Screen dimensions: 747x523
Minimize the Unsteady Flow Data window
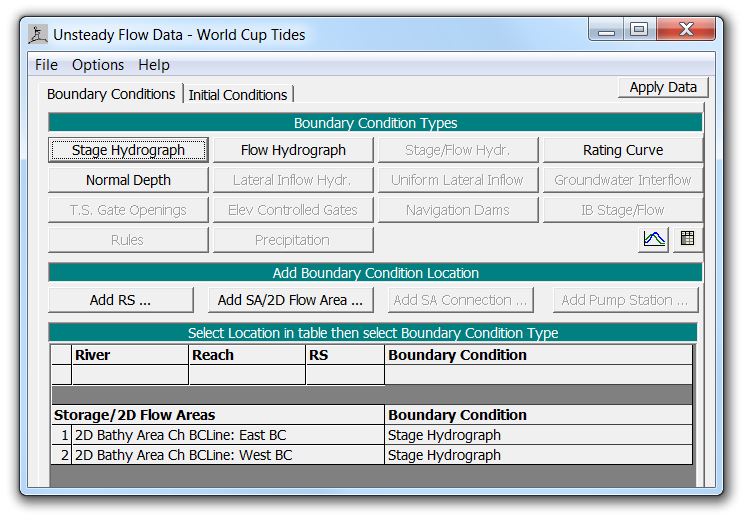point(606,30)
